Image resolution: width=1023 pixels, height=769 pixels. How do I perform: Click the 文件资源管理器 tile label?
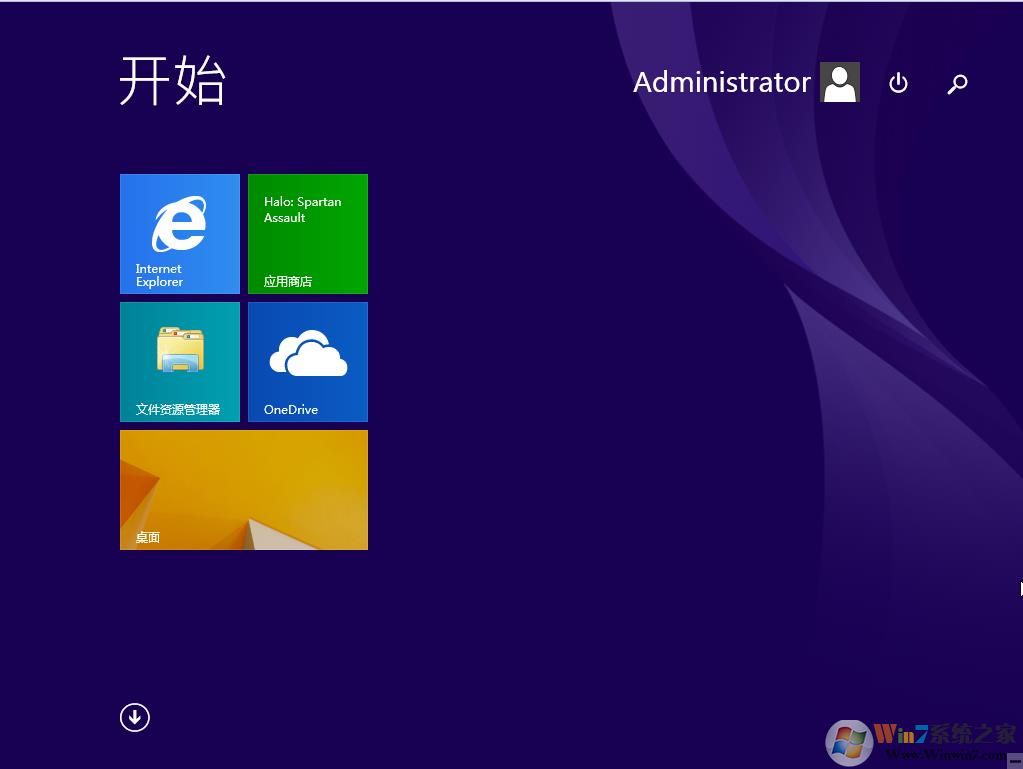178,409
